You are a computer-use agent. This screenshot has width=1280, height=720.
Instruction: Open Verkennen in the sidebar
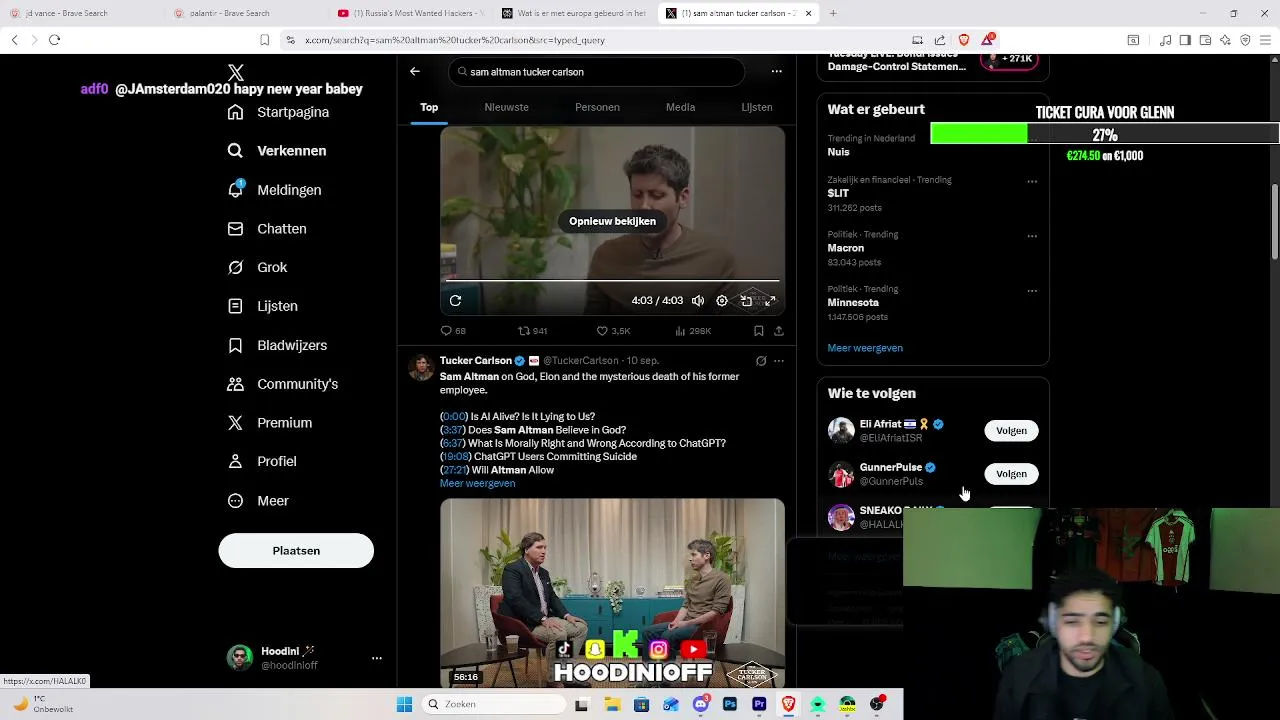[277, 151]
